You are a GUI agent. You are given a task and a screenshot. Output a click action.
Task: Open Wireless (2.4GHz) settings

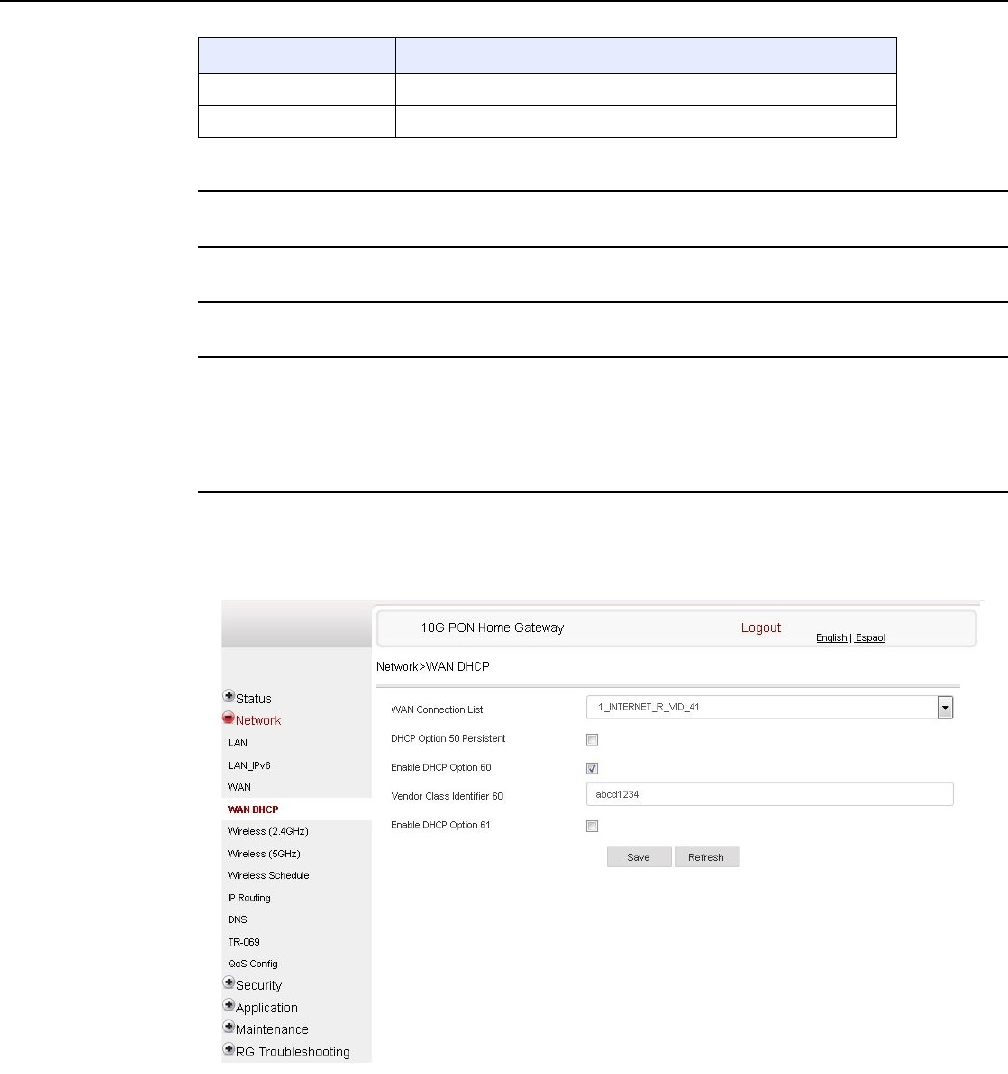(x=268, y=832)
